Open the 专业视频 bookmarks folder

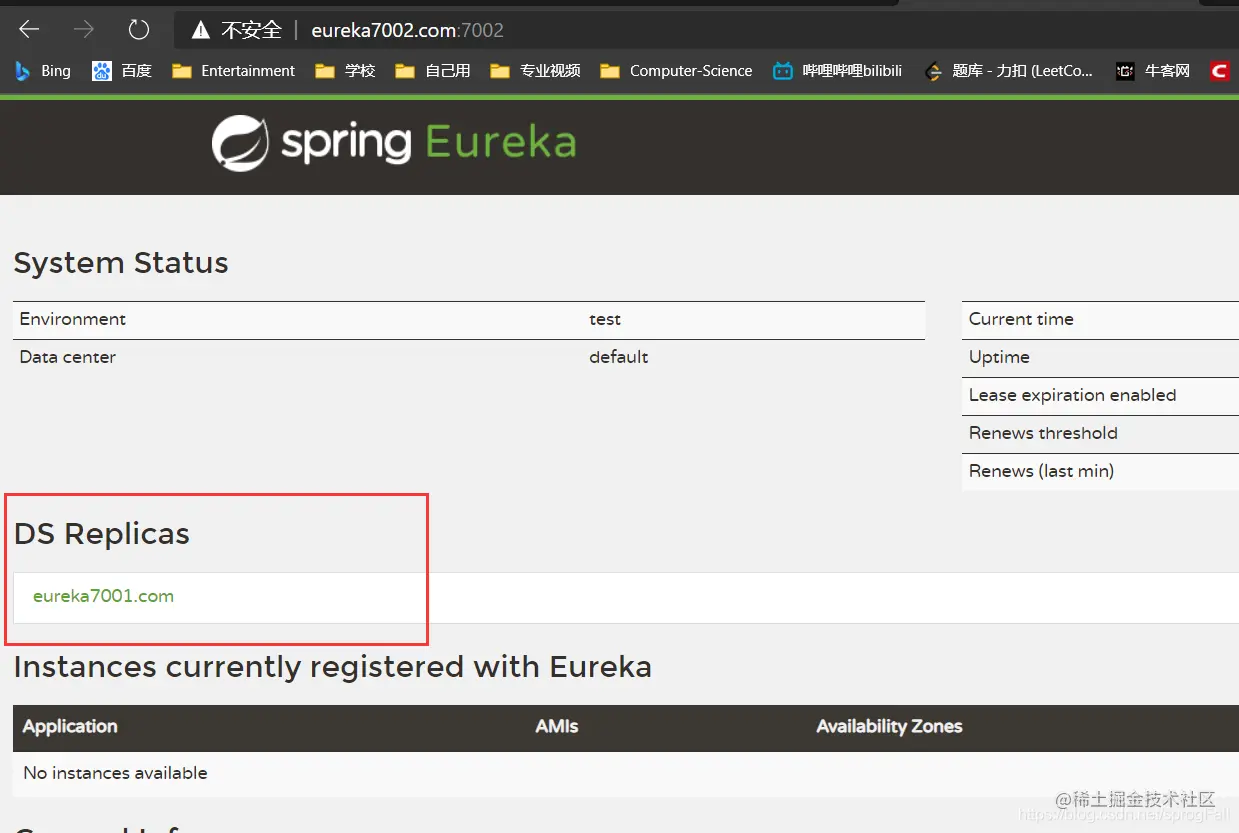pyautogui.click(x=535, y=71)
